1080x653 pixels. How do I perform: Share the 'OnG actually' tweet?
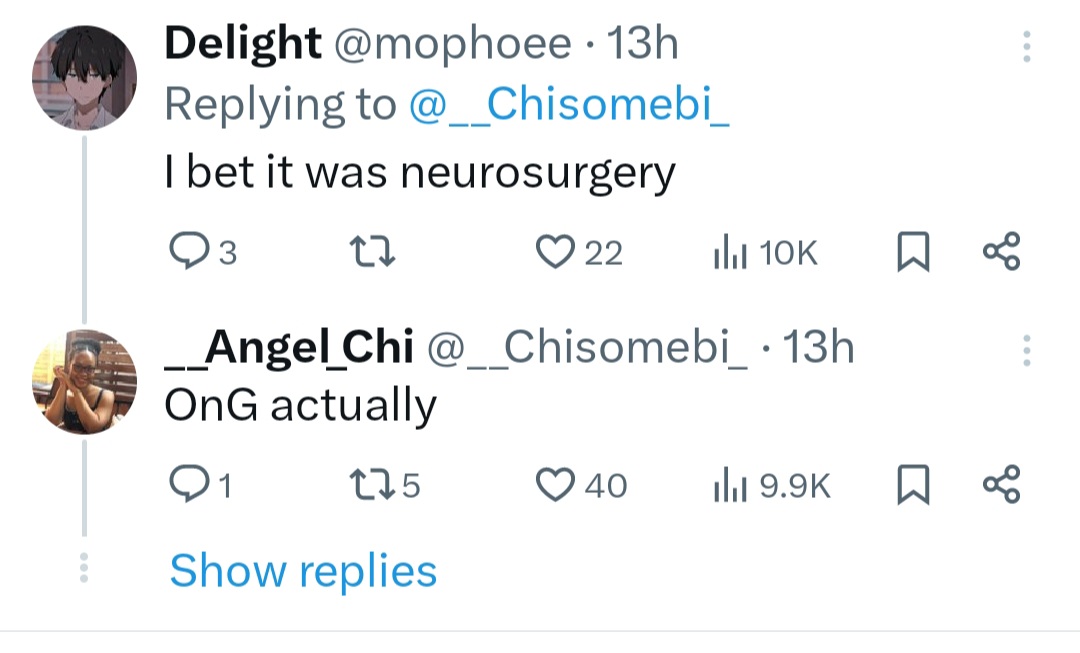pyautogui.click(x=1002, y=485)
